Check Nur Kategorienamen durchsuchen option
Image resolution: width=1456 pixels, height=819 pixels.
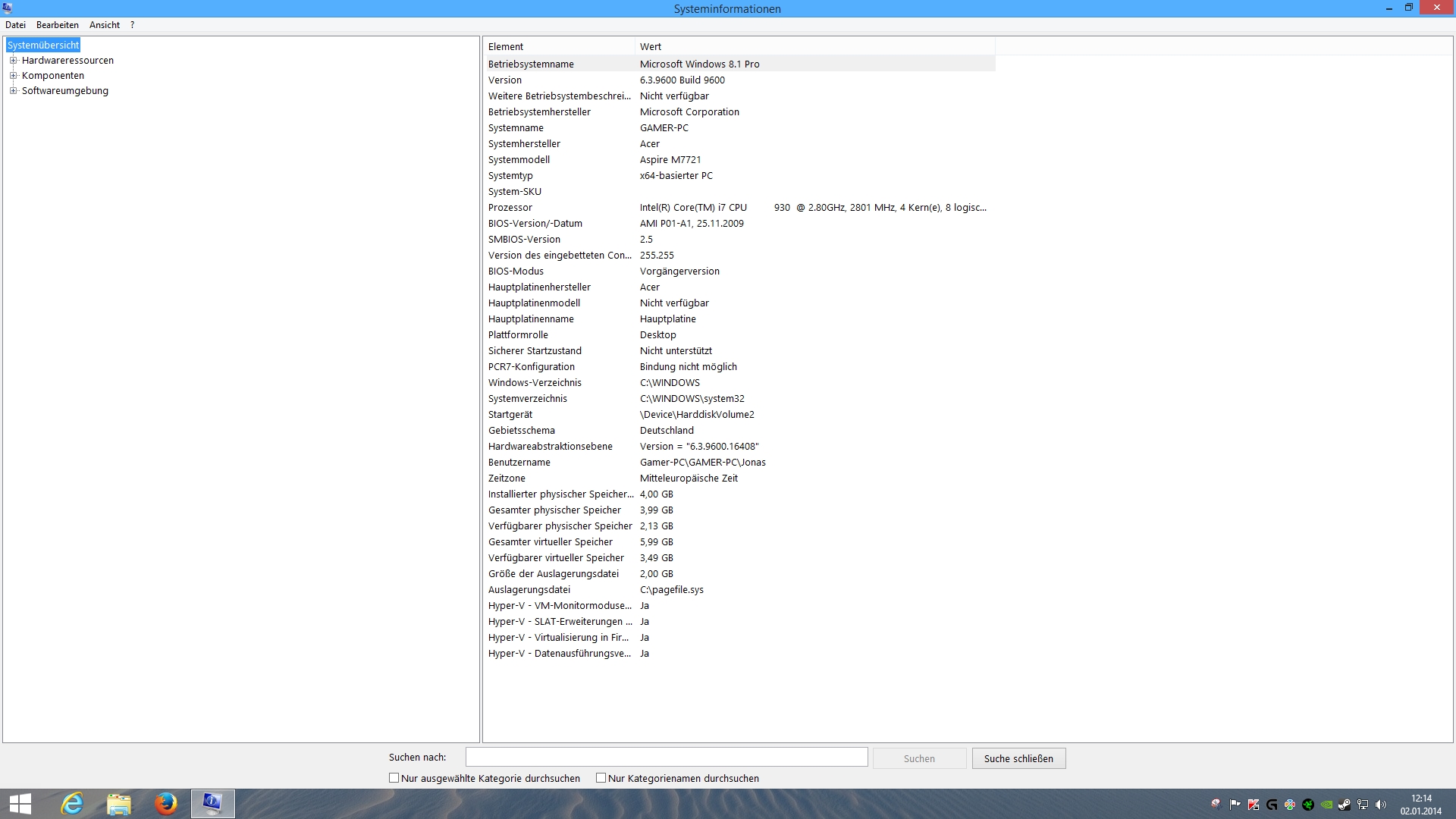coord(601,778)
